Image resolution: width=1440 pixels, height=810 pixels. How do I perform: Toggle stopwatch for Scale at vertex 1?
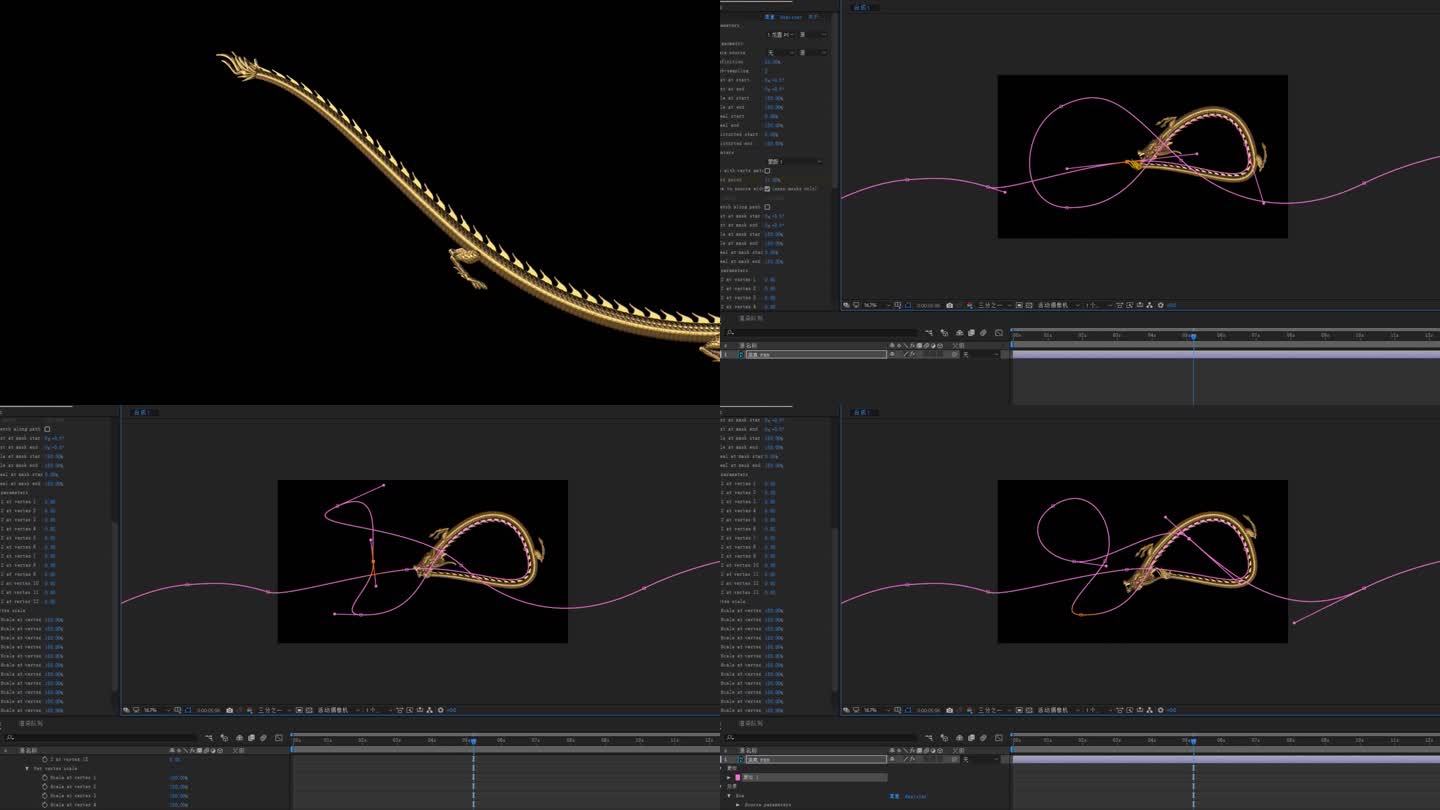(x=44, y=777)
